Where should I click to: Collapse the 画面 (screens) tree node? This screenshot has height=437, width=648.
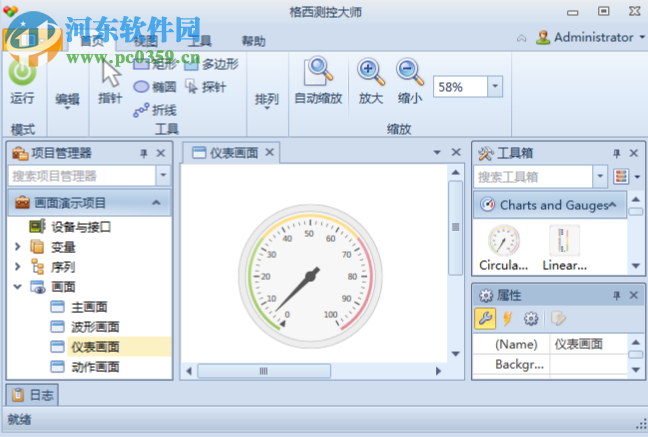pyautogui.click(x=17, y=286)
